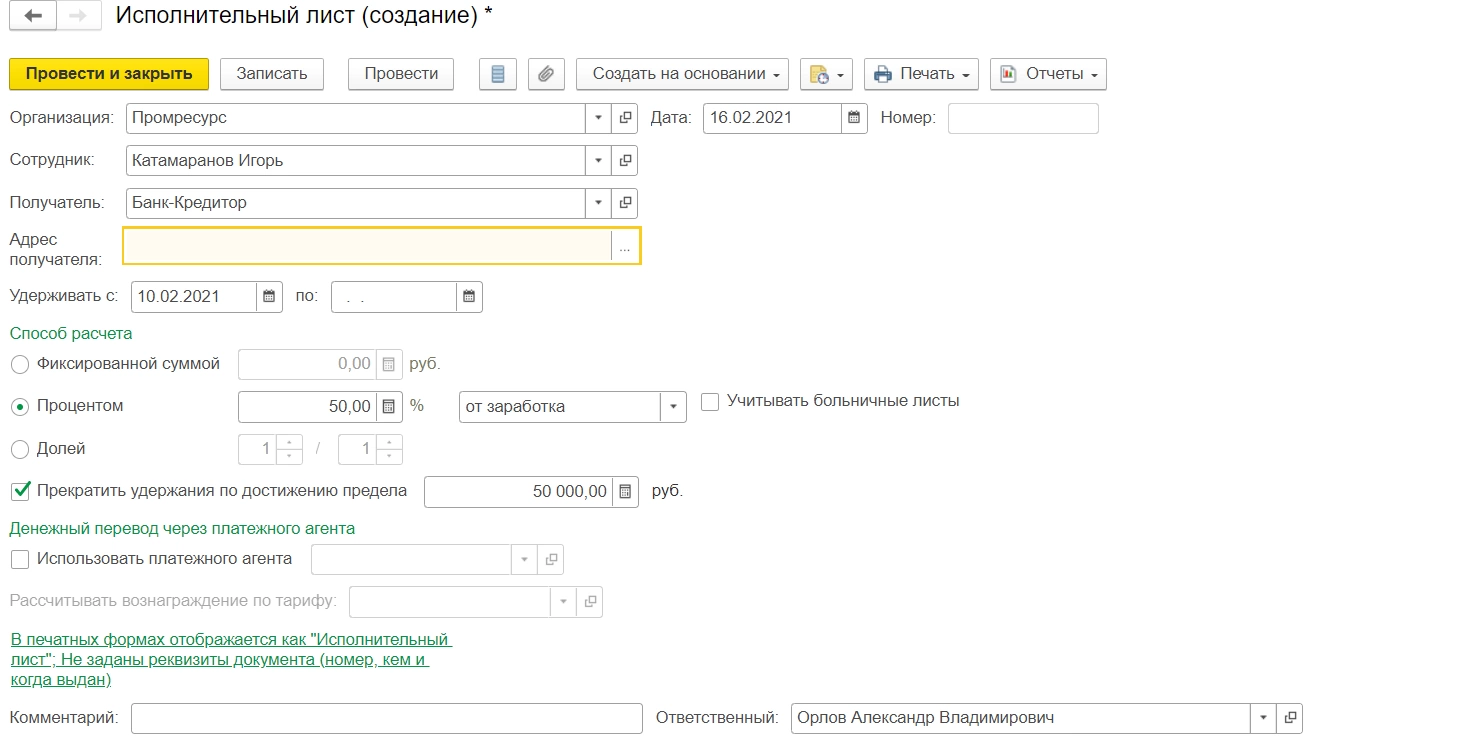Expand the payment agent dropdown arrow
The image size is (1463, 747).
click(524, 560)
